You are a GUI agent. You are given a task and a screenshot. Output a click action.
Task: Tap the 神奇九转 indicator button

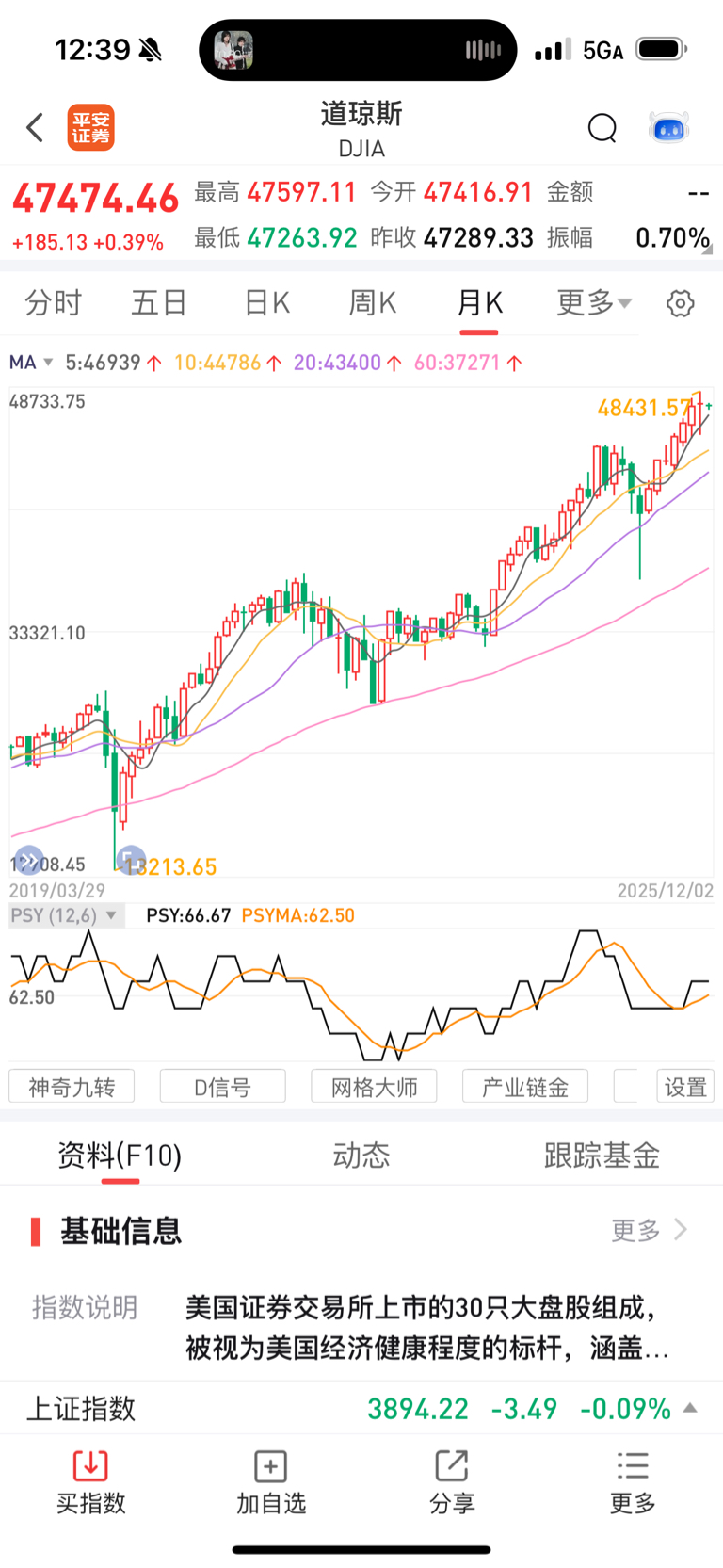[x=72, y=1087]
